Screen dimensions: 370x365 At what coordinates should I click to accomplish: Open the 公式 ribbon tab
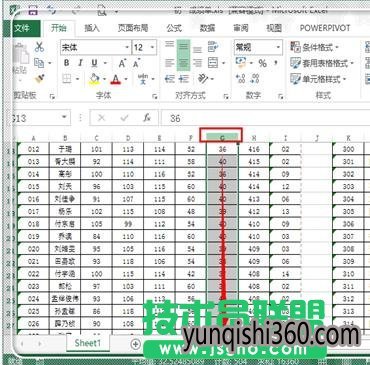(x=174, y=28)
